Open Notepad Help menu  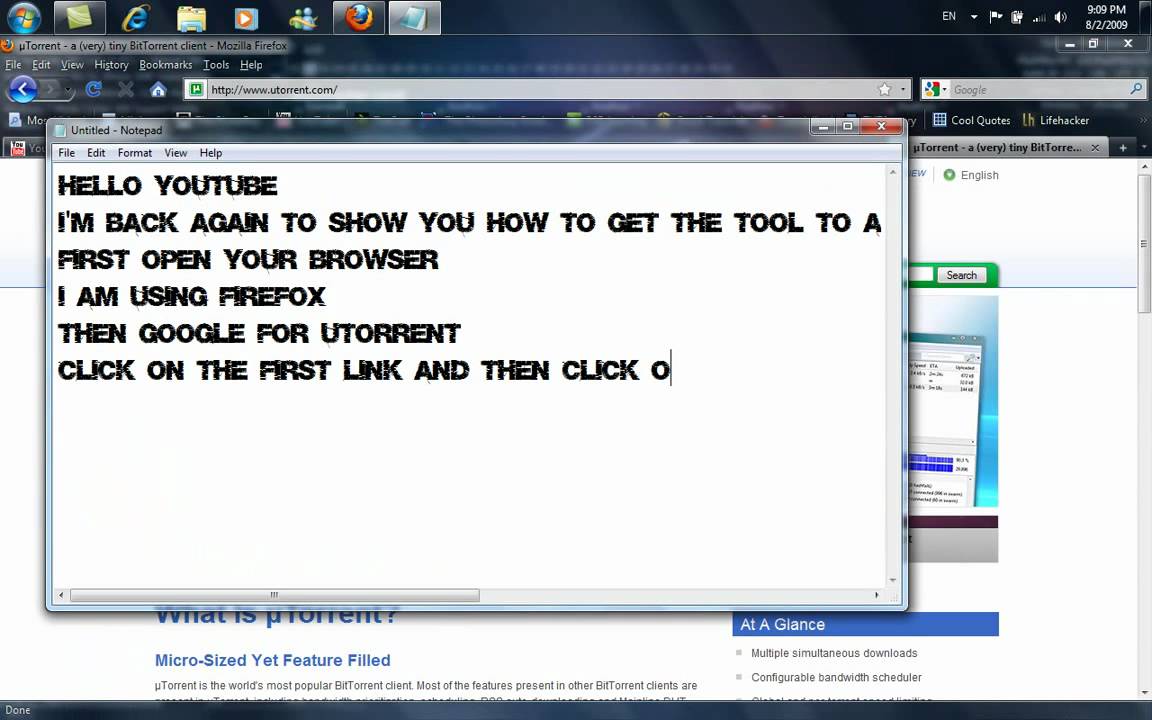(211, 153)
